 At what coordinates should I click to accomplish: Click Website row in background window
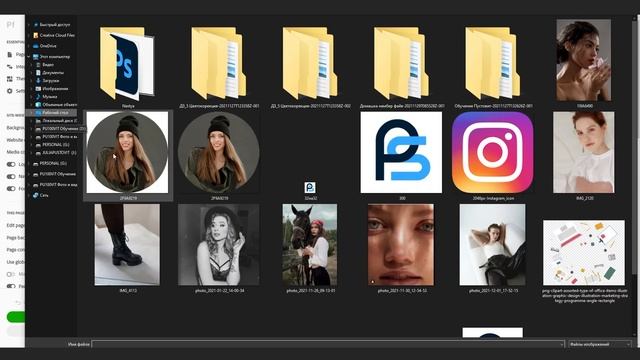(x=15, y=140)
